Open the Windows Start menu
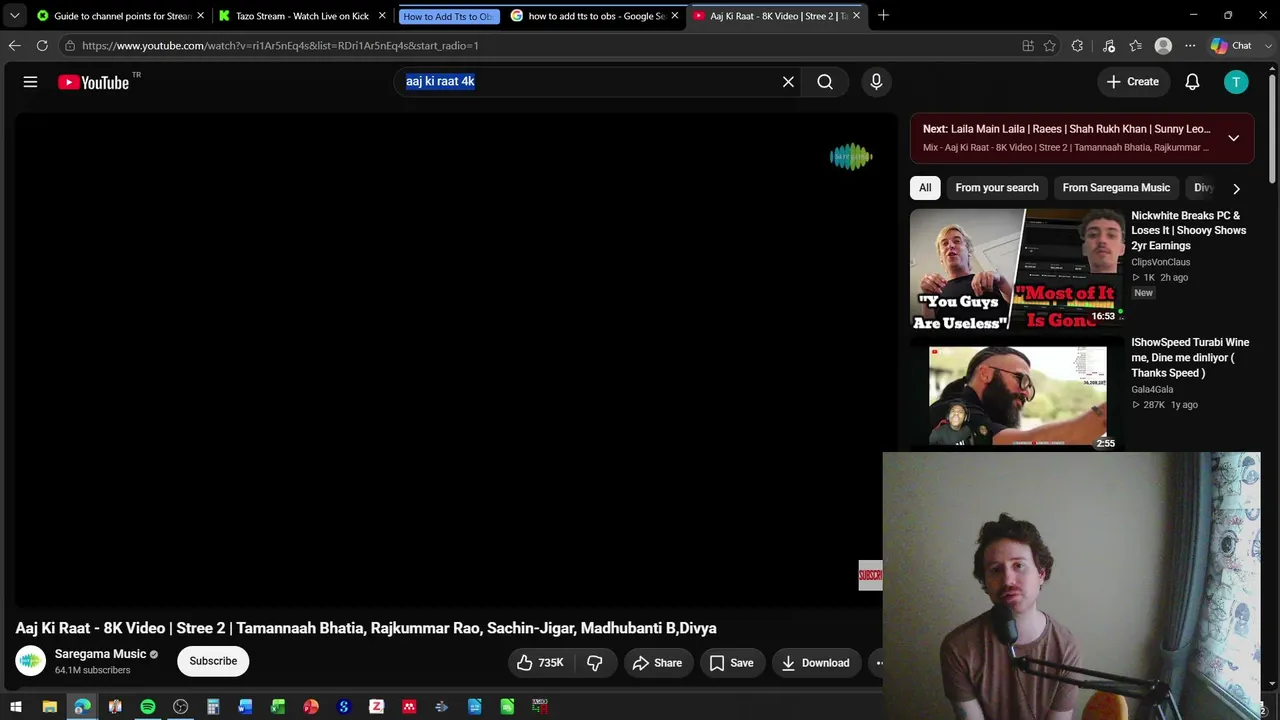 tap(16, 707)
